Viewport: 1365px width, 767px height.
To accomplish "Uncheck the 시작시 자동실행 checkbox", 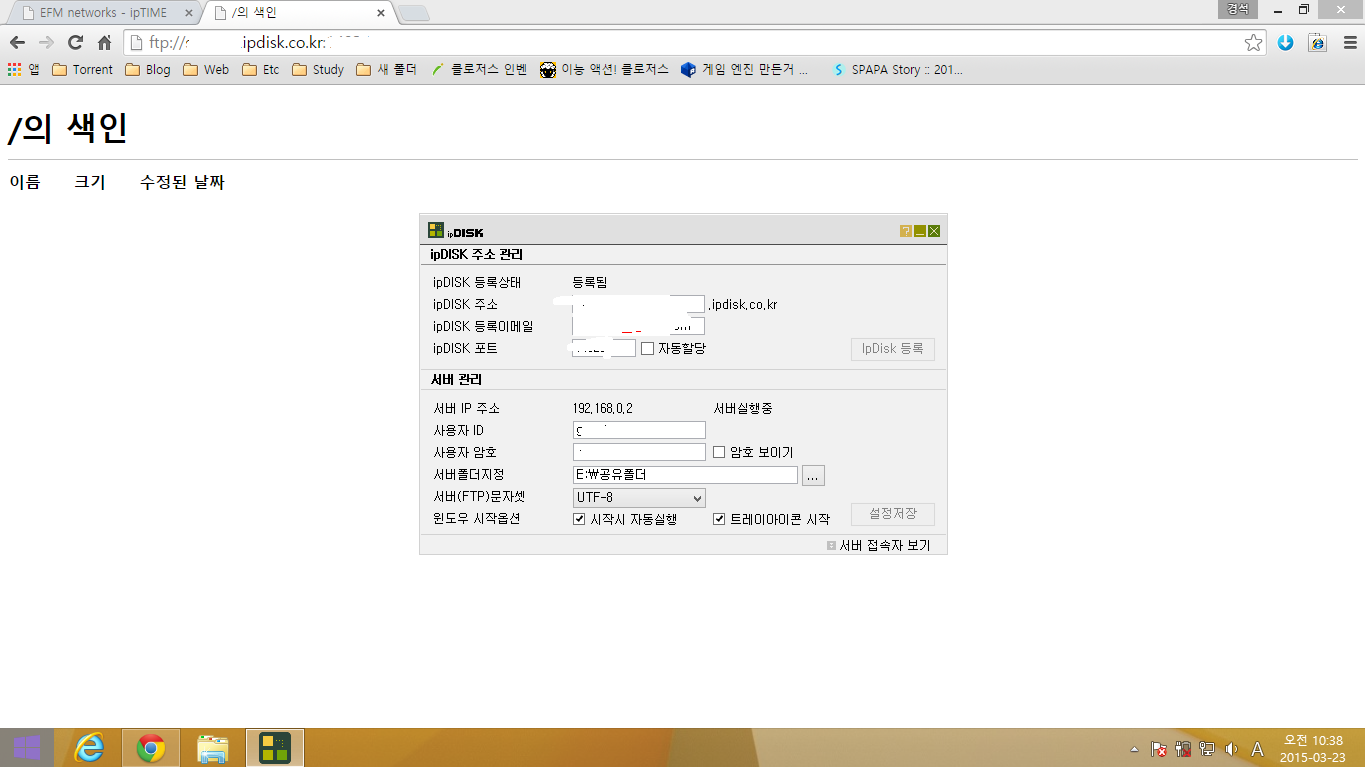I will (578, 519).
